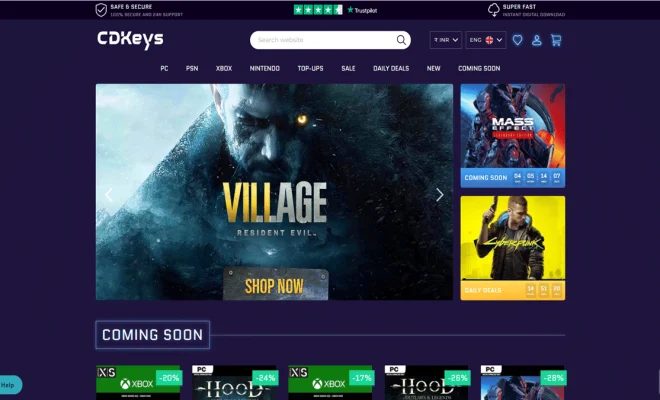Open the Xbox product with -17% badge

[330, 382]
